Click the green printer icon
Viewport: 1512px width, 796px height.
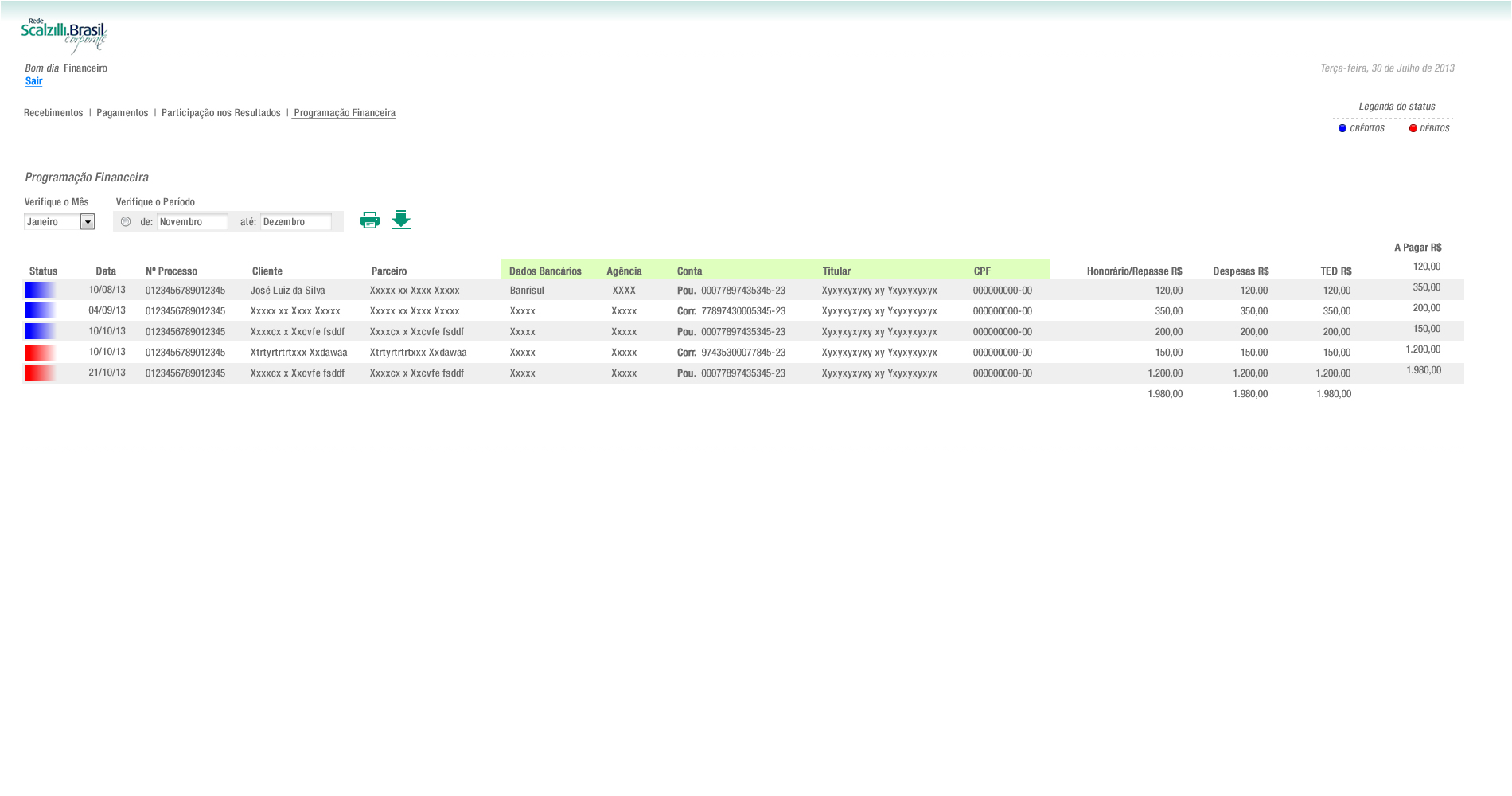pyautogui.click(x=369, y=220)
